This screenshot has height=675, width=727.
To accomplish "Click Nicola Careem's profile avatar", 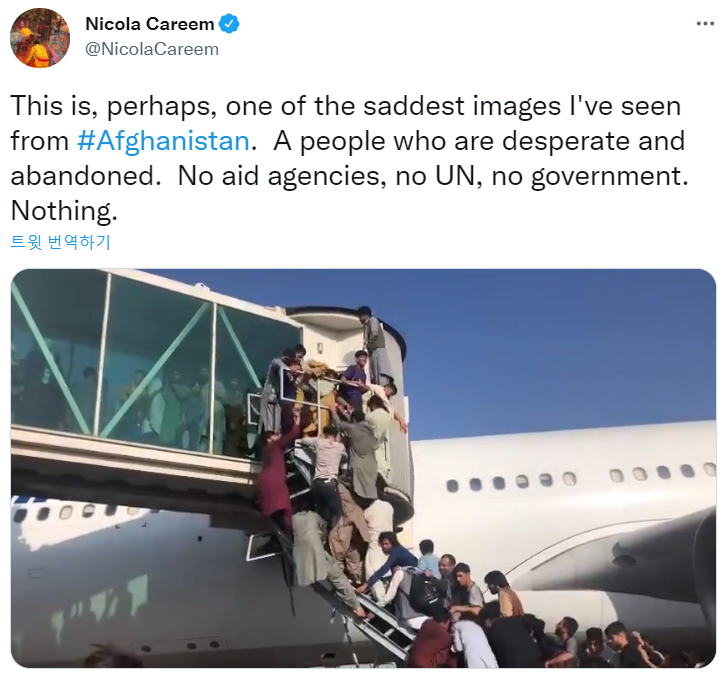I will [40, 38].
